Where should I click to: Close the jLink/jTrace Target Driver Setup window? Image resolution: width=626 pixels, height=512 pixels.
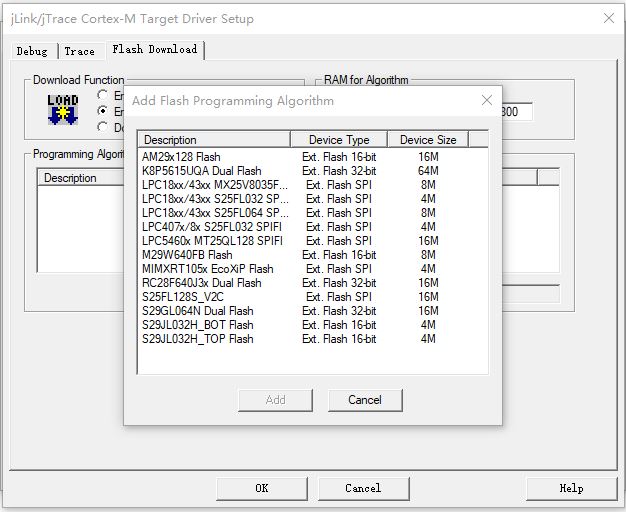tap(609, 18)
